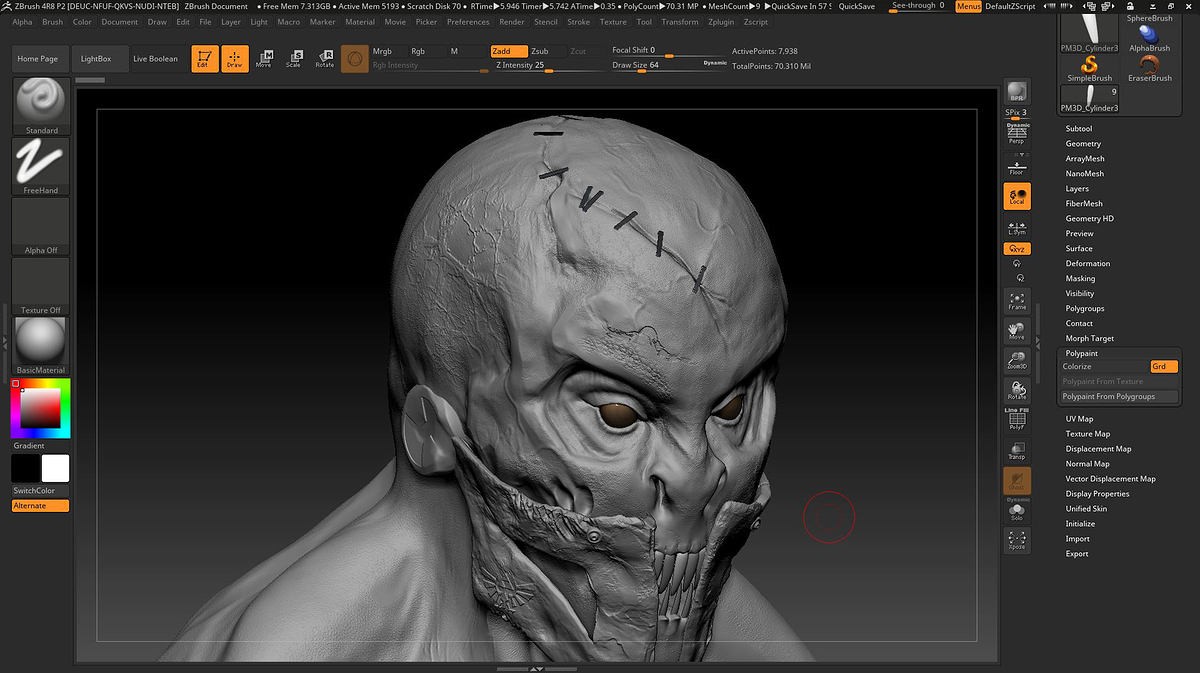Image resolution: width=1200 pixels, height=673 pixels.
Task: Activate Scale mode in top toolbar
Action: [293, 59]
